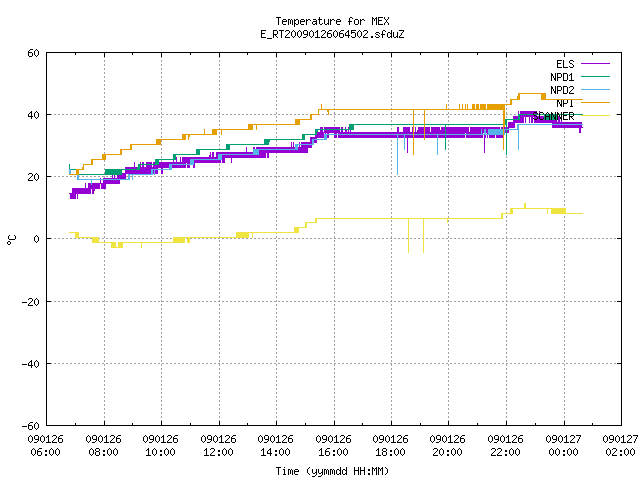Screen dimensions: 640x480
Task: Click the SCANNER legend label
Action: [553, 116]
